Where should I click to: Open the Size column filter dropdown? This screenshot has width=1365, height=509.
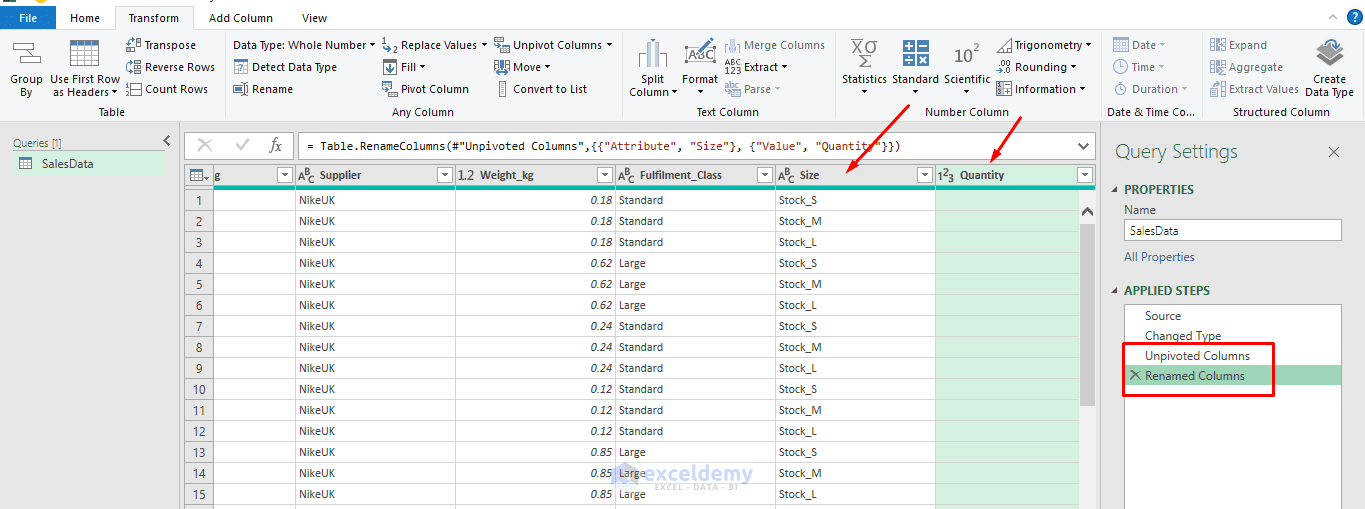point(925,175)
